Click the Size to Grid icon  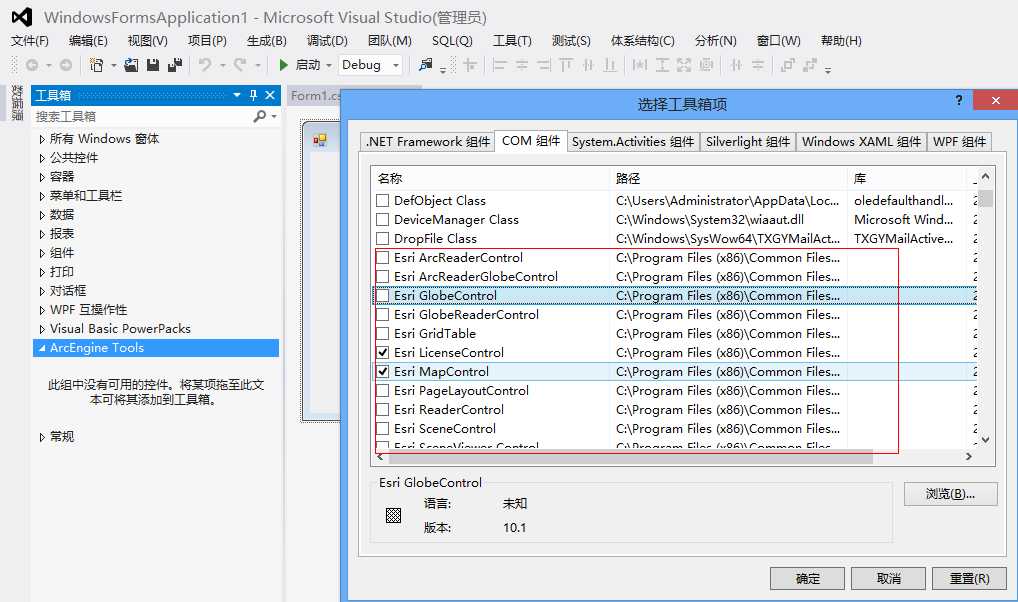pos(706,65)
